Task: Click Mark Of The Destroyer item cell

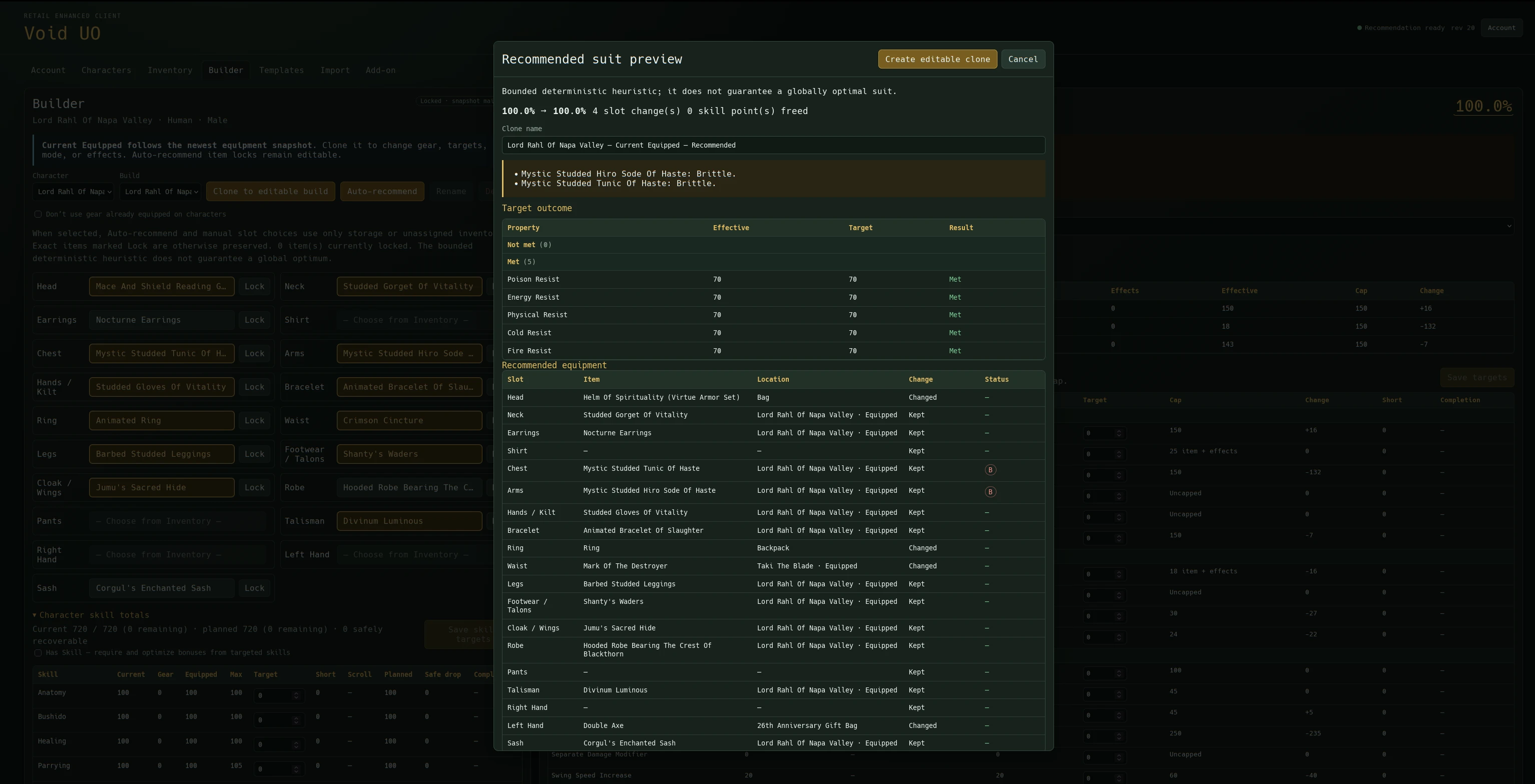Action: click(625, 566)
